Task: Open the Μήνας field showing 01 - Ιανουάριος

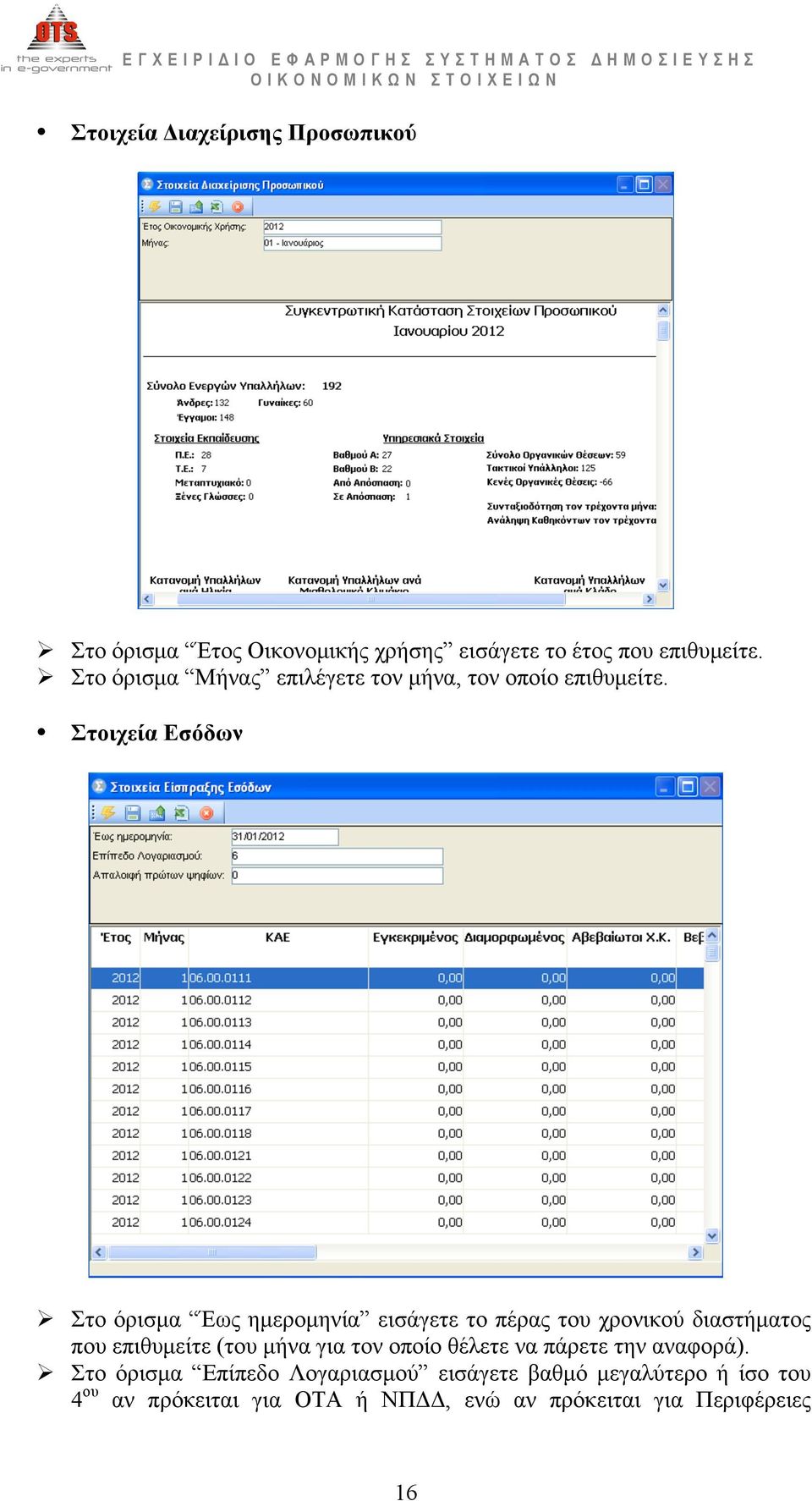Action: pyautogui.click(x=352, y=243)
